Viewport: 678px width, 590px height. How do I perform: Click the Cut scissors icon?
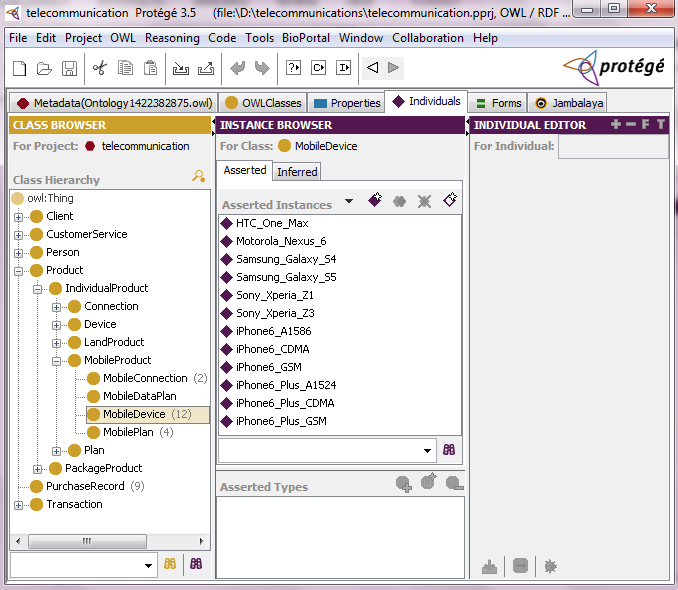coord(100,68)
